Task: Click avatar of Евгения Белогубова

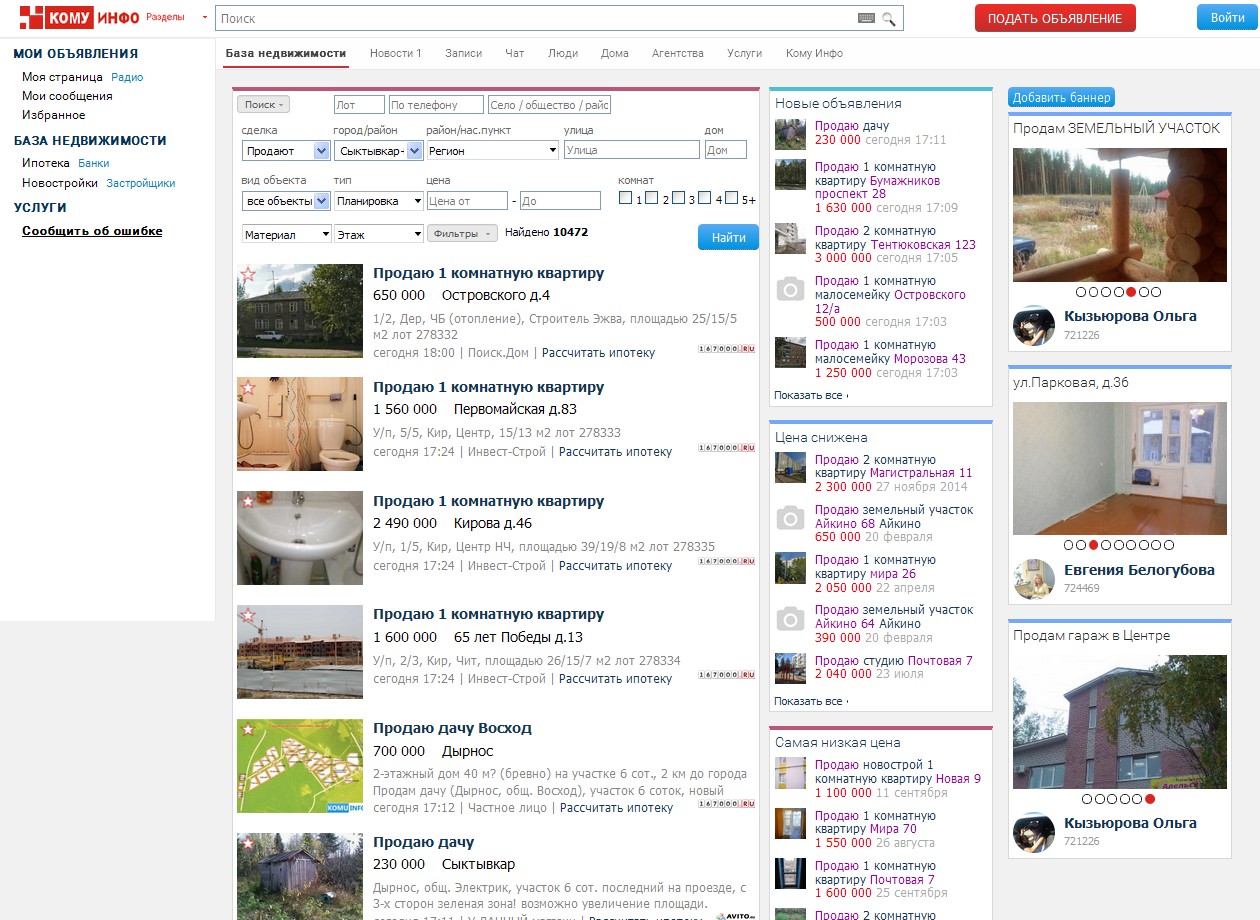Action: pyautogui.click(x=1034, y=579)
